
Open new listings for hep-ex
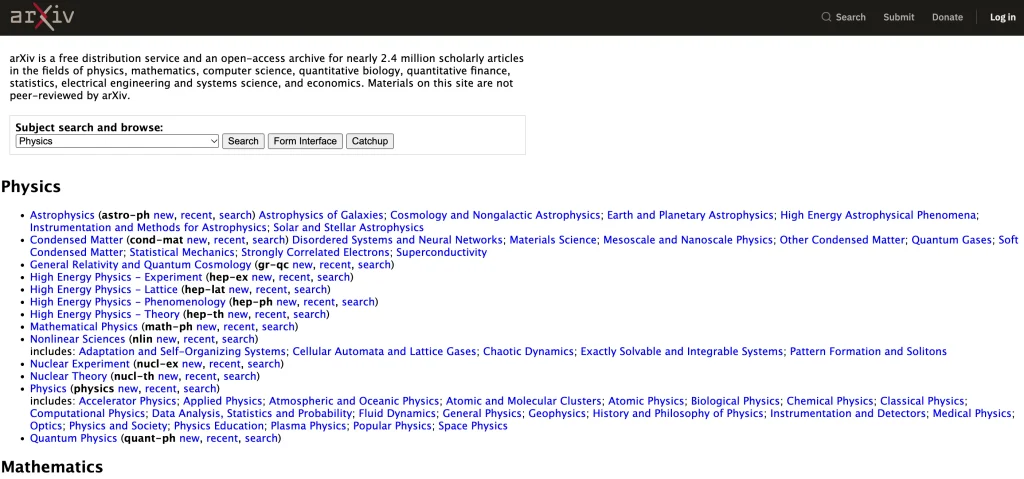[x=261, y=277]
